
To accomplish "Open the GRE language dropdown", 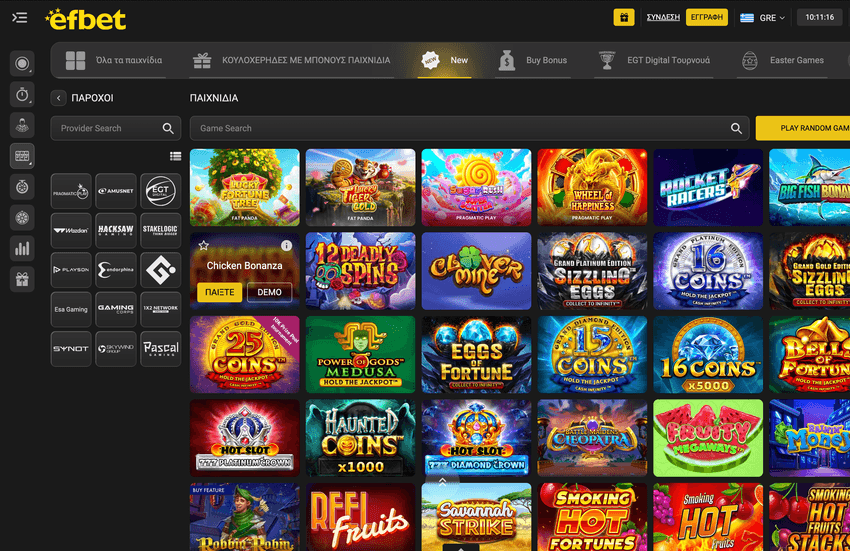I will (763, 18).
